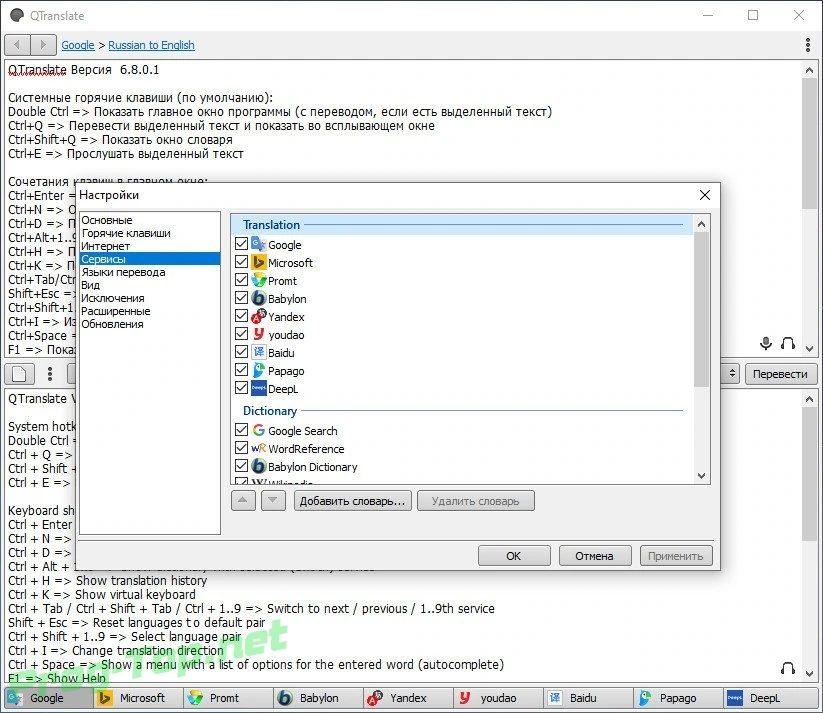The width and height of the screenshot is (823, 713).
Task: Switch to Yandex service tab at bottom
Action: [408, 698]
